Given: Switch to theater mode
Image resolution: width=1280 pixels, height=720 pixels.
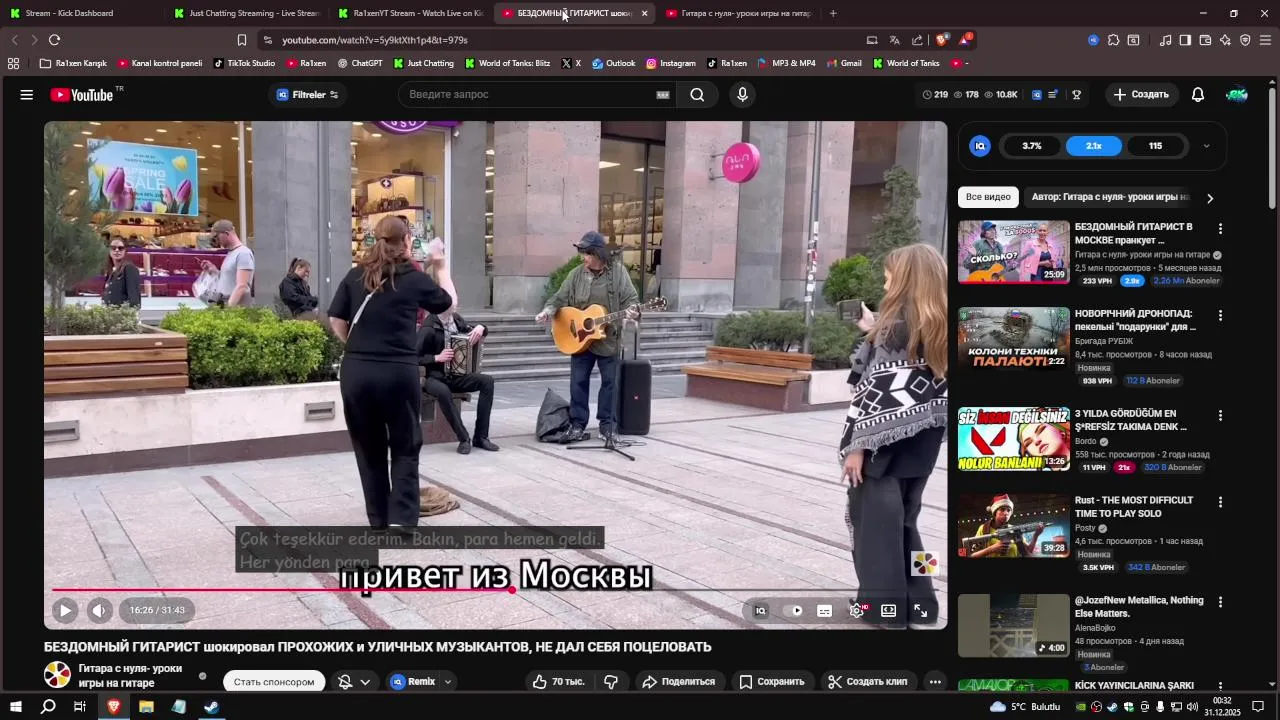Looking at the screenshot, I should (888, 610).
